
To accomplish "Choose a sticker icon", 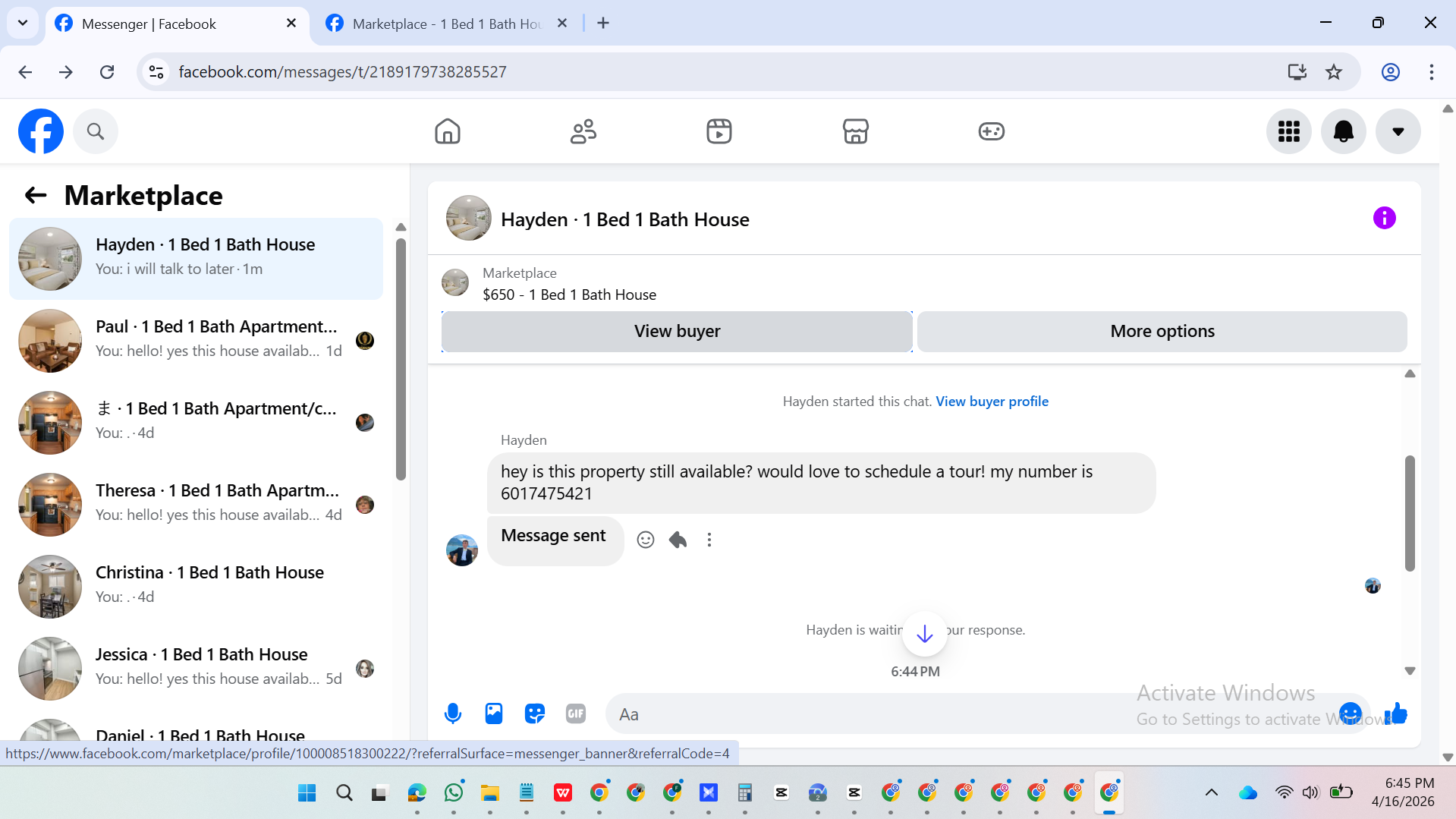I will 535,713.
